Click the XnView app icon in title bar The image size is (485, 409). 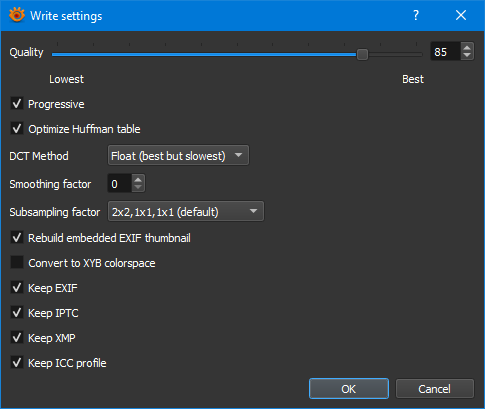(x=17, y=15)
